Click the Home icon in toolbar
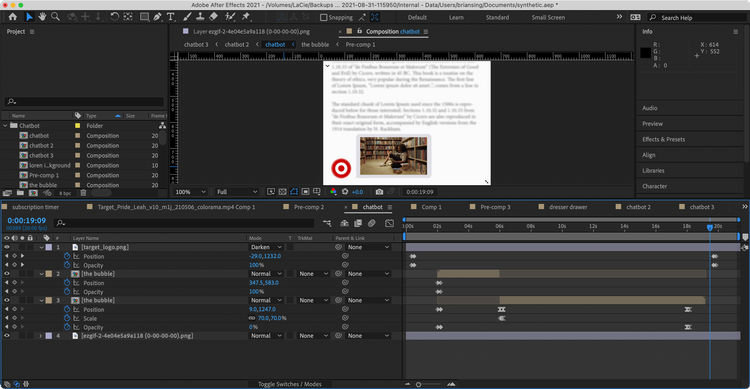This screenshot has height=389, width=750. tap(13, 17)
